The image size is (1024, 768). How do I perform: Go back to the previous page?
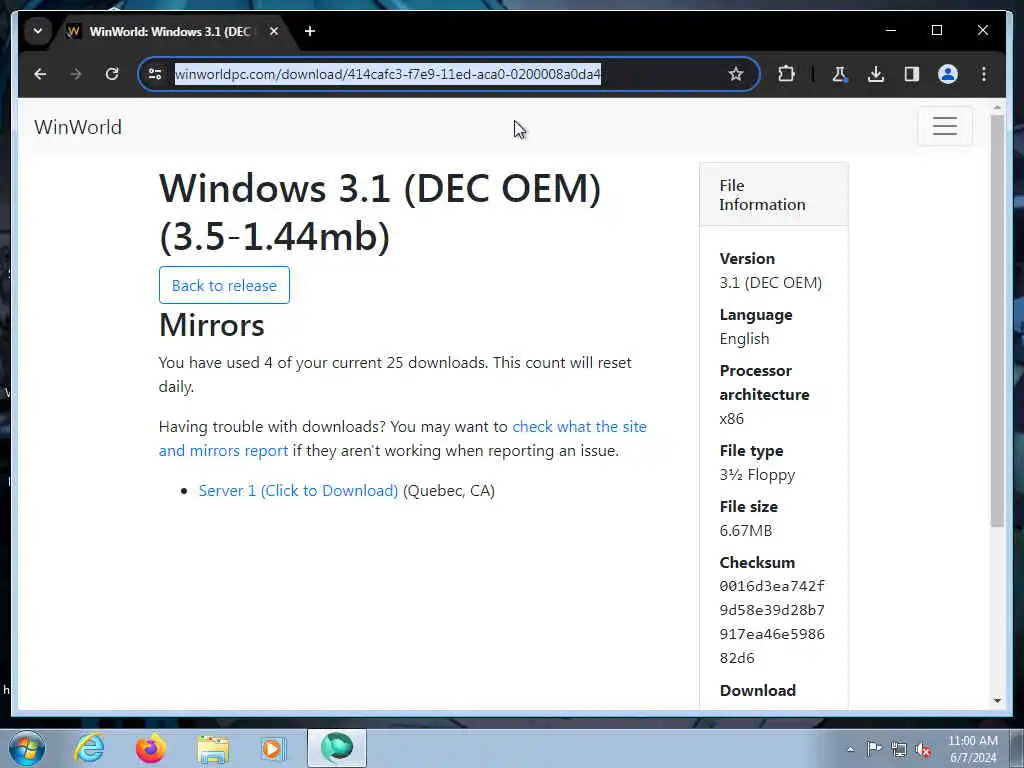click(x=40, y=74)
